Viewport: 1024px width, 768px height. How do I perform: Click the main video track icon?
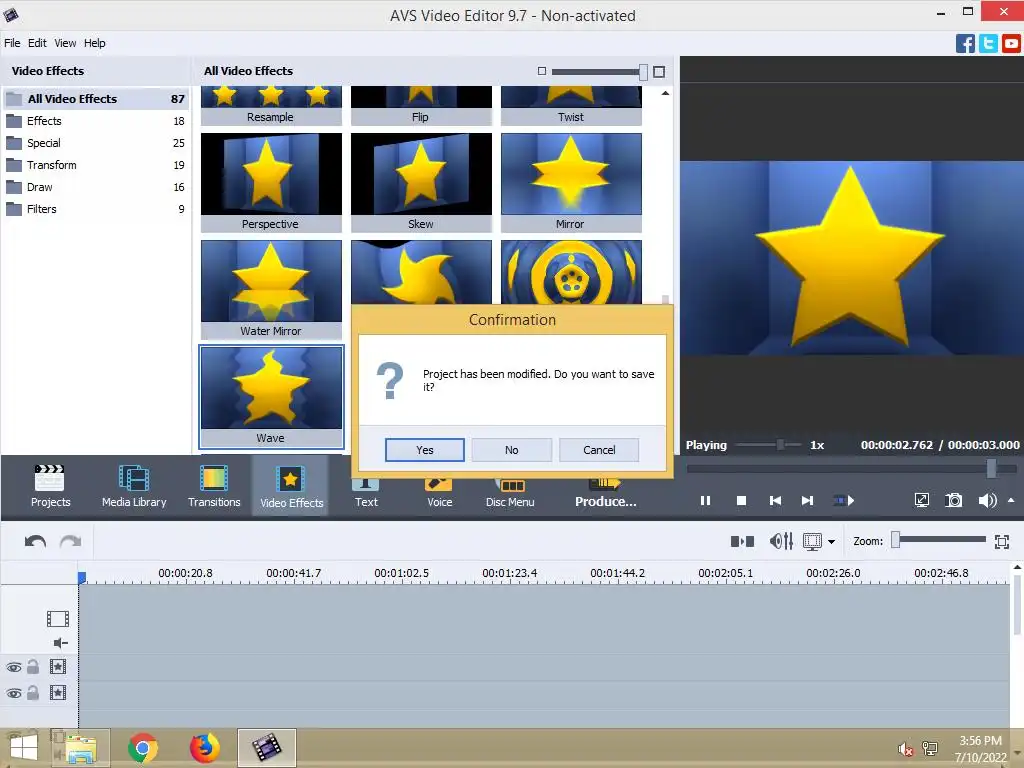(57, 618)
